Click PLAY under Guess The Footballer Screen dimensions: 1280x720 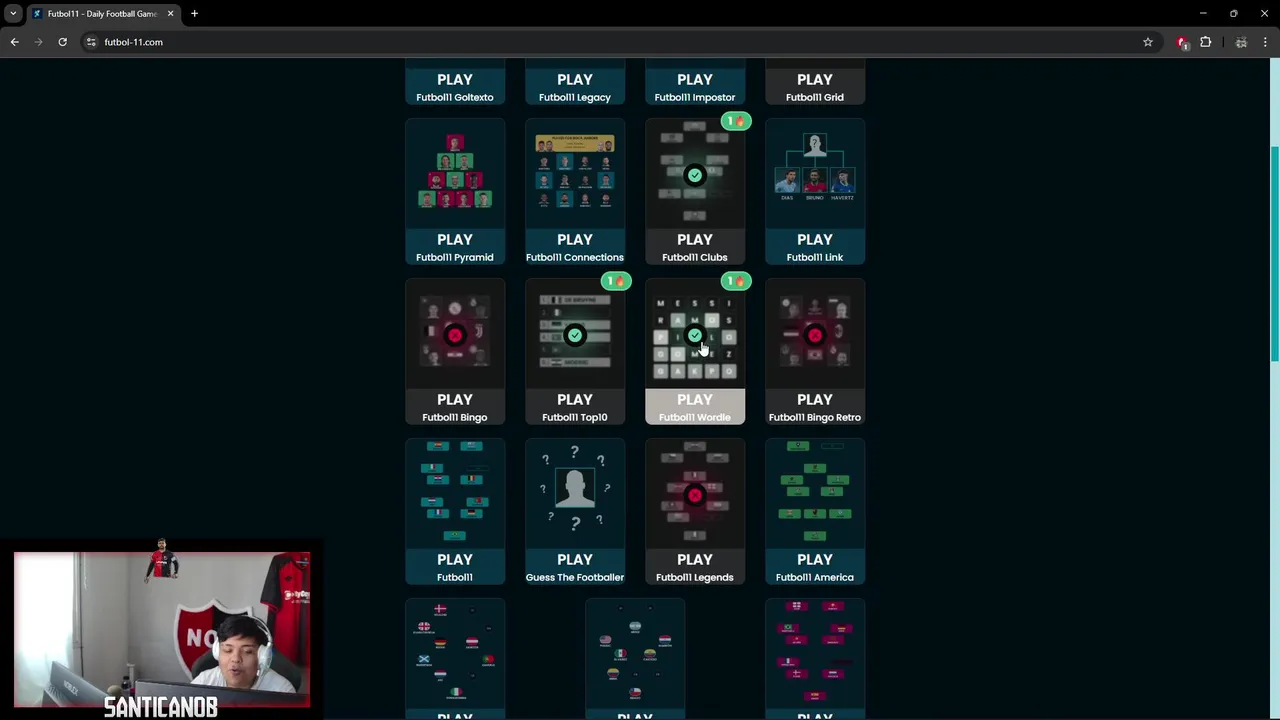(575, 559)
